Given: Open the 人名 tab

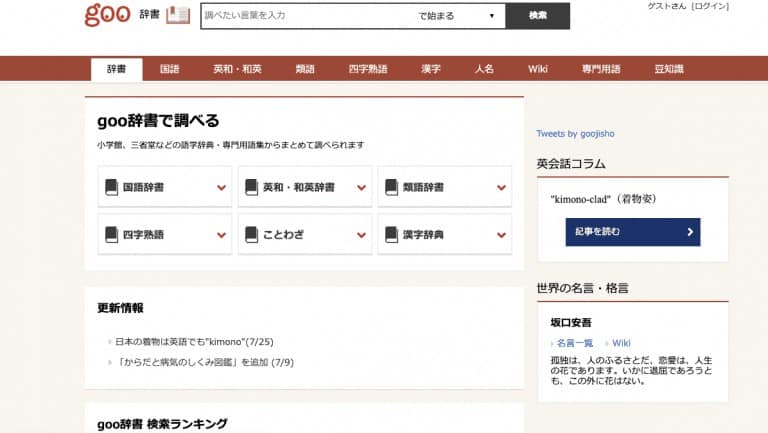Looking at the screenshot, I should (484, 69).
